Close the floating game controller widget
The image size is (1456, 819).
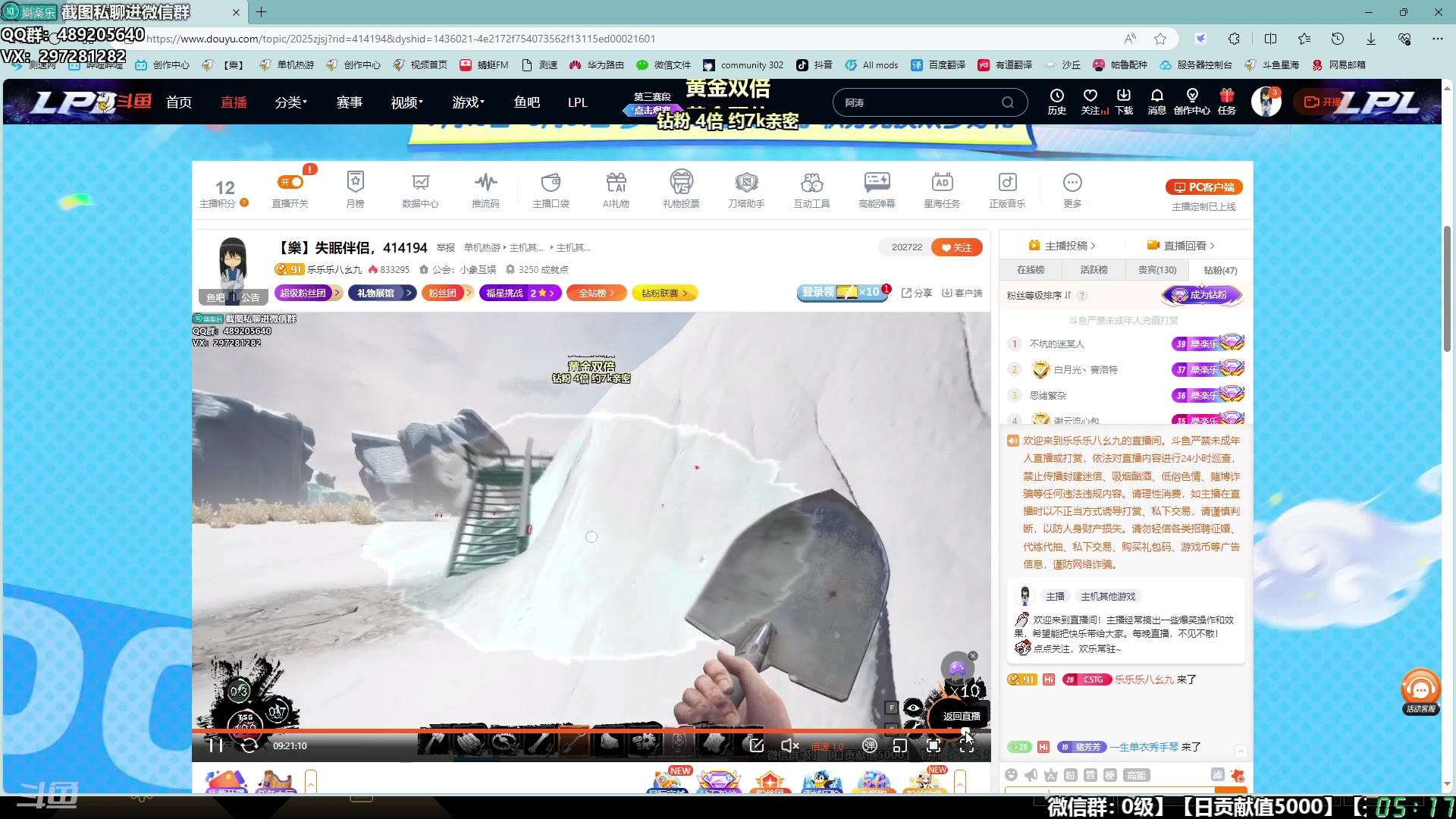click(973, 656)
